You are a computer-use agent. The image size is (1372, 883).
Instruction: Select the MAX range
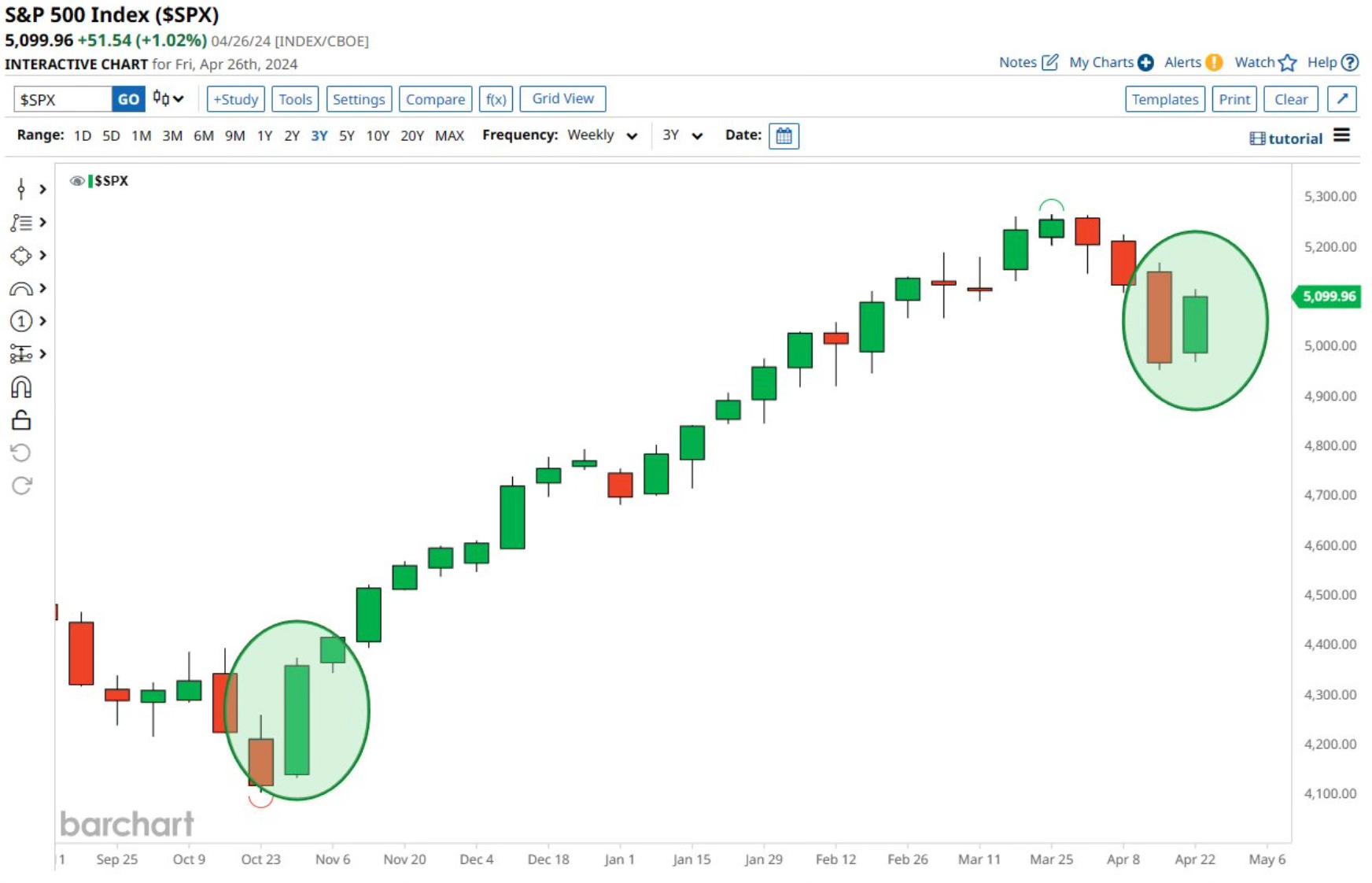tap(449, 135)
